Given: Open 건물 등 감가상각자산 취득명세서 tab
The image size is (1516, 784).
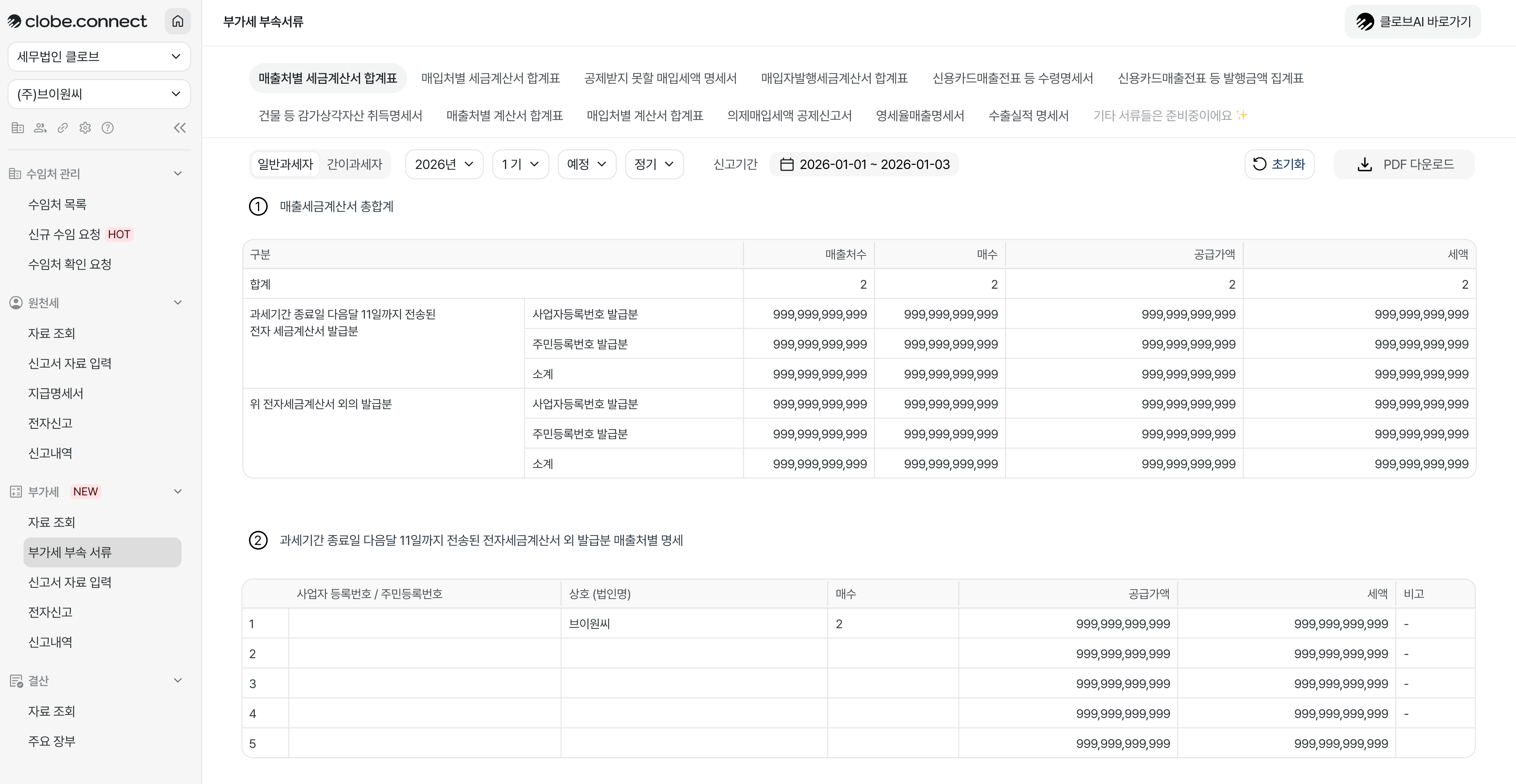Looking at the screenshot, I should [340, 115].
